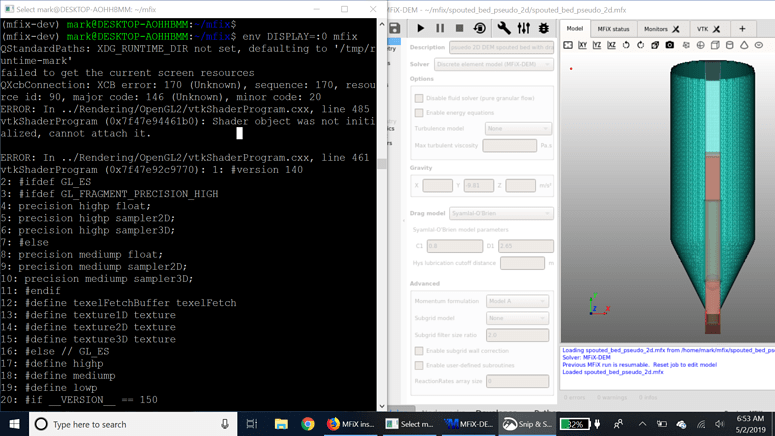Enable subgrid wall correction checkbox
This screenshot has height=436, width=775.
click(419, 351)
